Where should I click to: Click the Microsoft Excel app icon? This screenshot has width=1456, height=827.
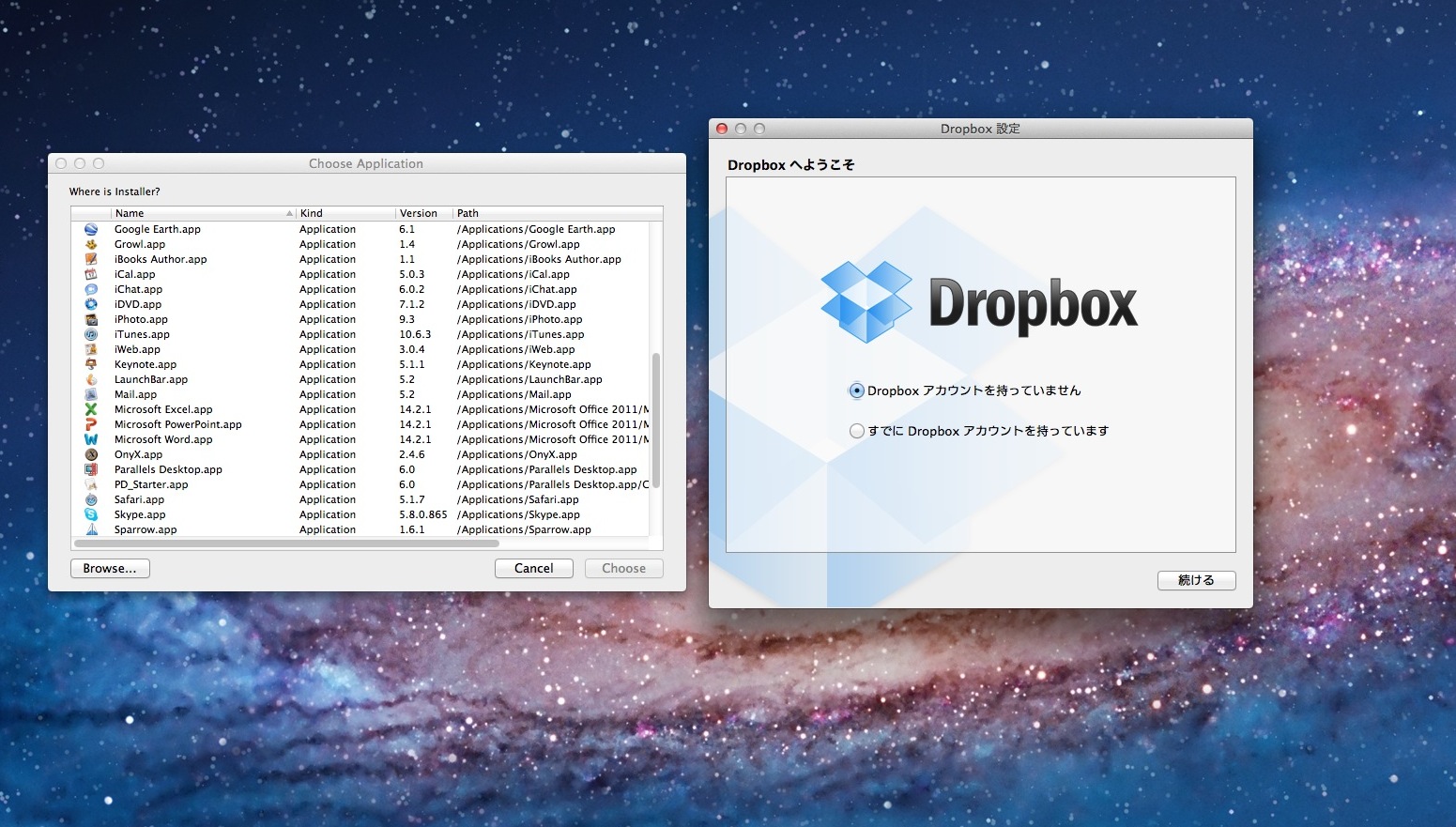pyautogui.click(x=91, y=409)
